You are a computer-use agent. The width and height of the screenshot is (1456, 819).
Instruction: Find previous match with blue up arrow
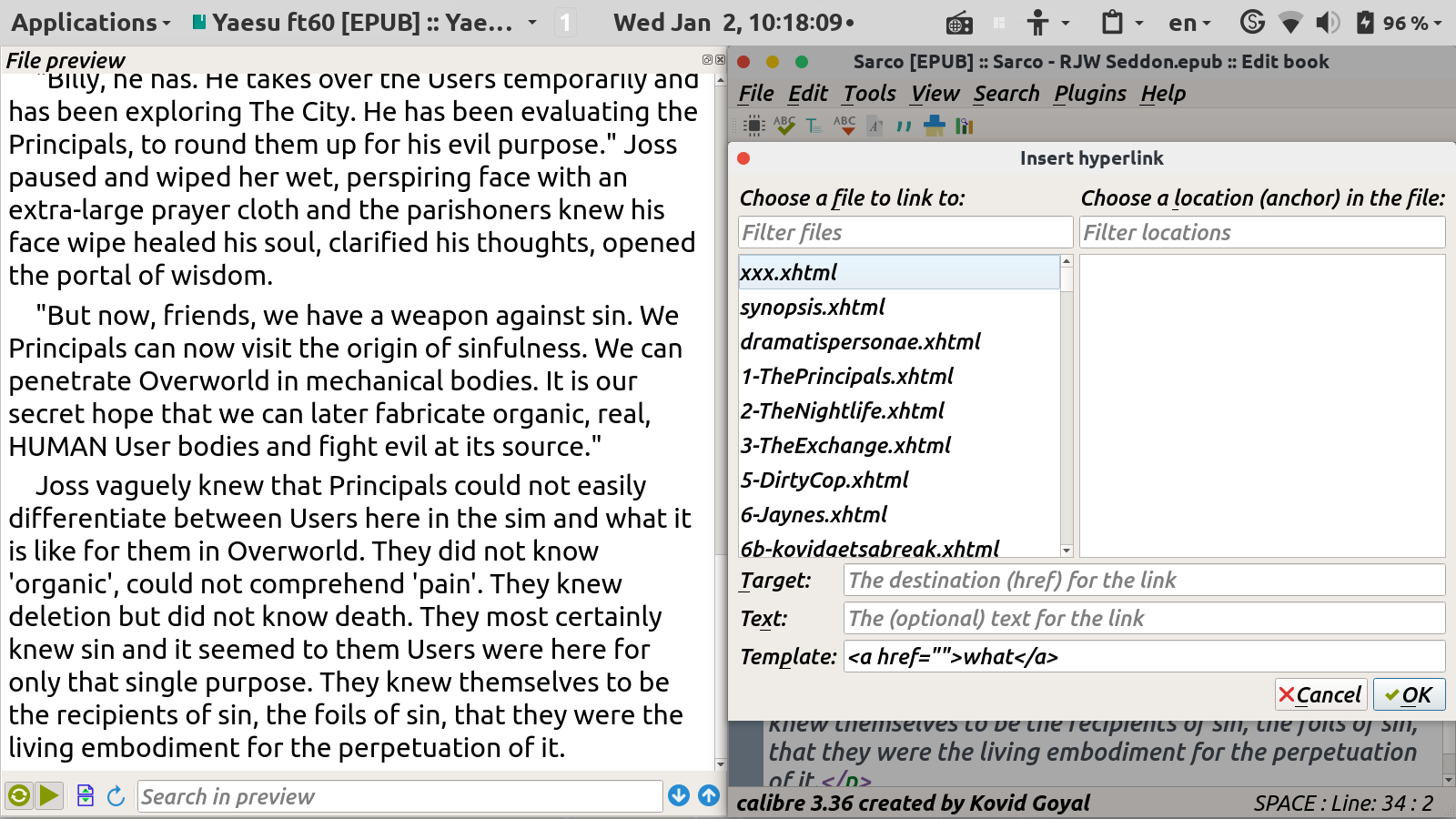(x=709, y=795)
